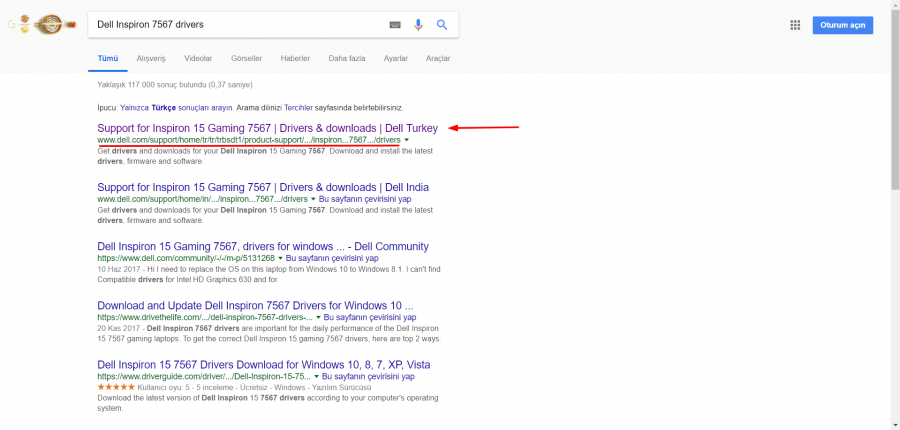Open the on-screen keyboard icon
The image size is (900, 430).
(395, 25)
